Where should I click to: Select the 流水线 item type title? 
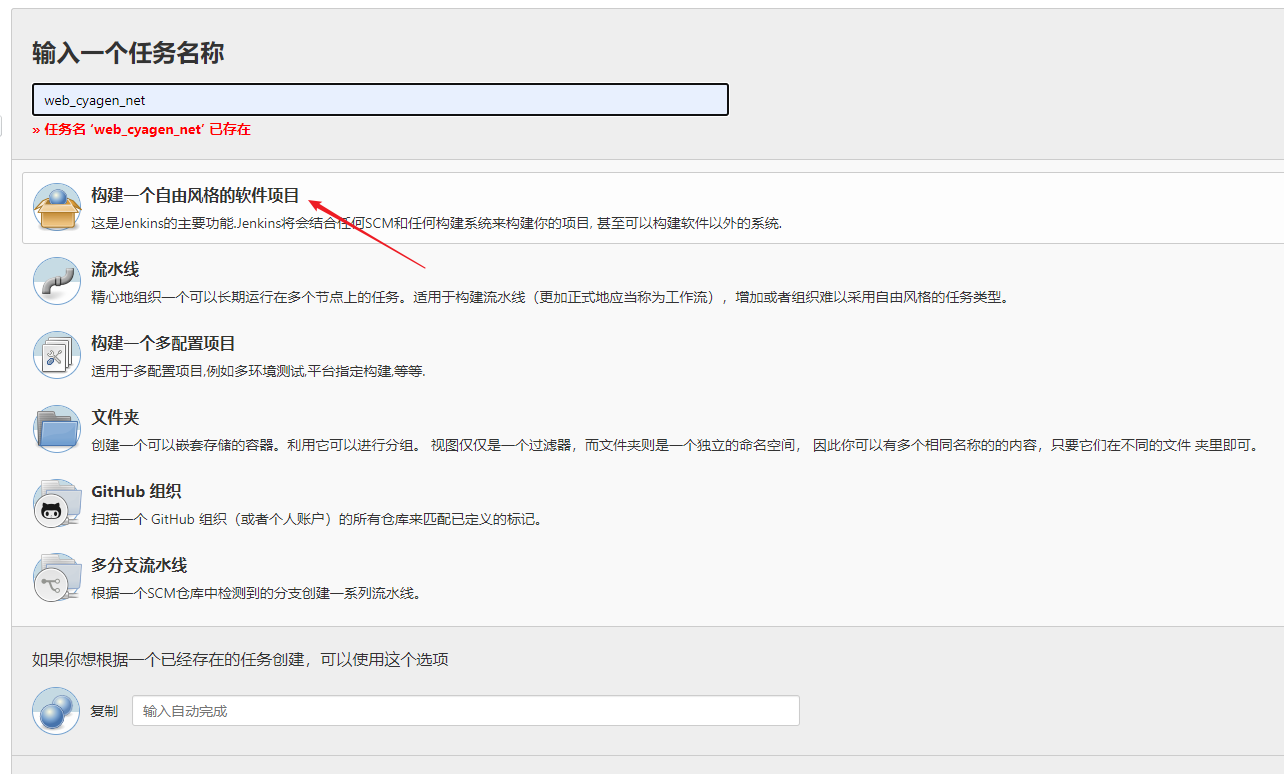[115, 270]
